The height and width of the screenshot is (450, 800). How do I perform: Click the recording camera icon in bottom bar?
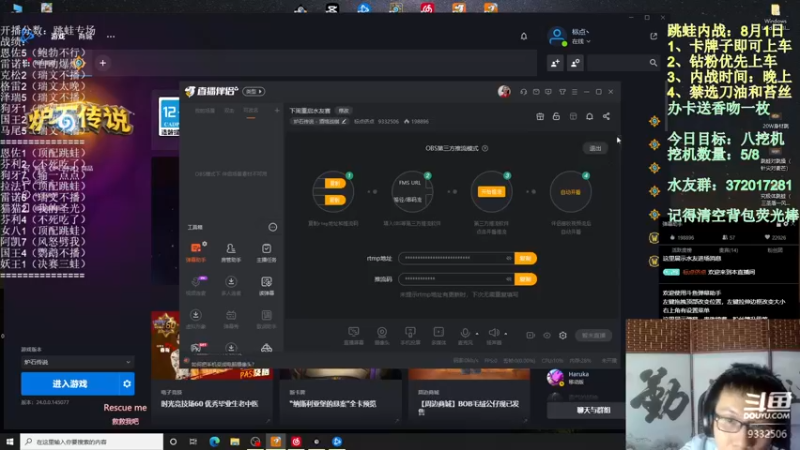531,335
